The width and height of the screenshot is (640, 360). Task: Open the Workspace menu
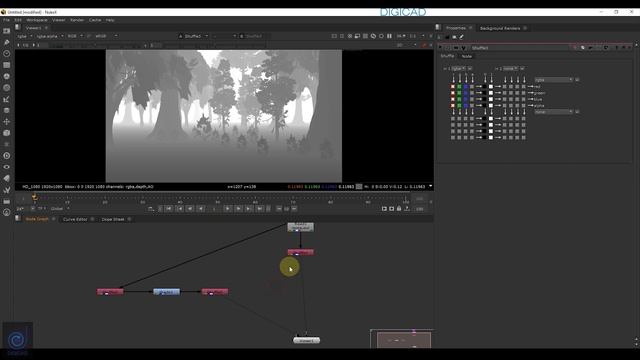point(37,20)
